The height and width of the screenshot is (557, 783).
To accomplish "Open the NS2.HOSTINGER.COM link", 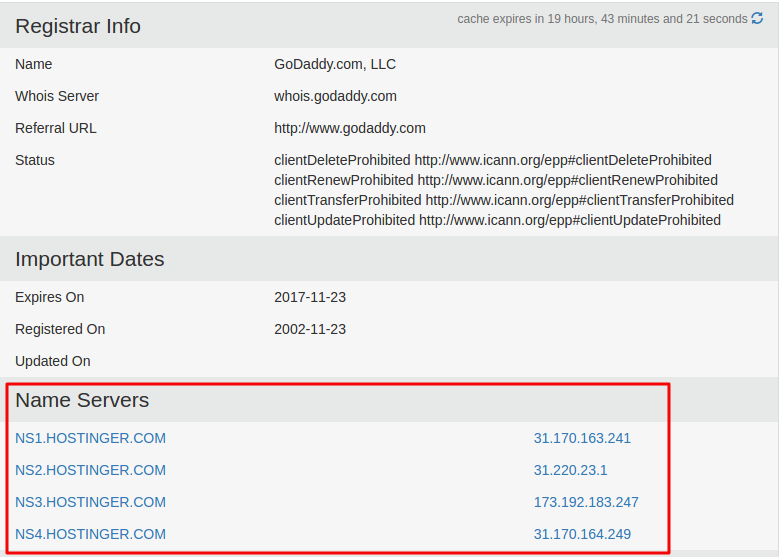I will click(x=90, y=470).
